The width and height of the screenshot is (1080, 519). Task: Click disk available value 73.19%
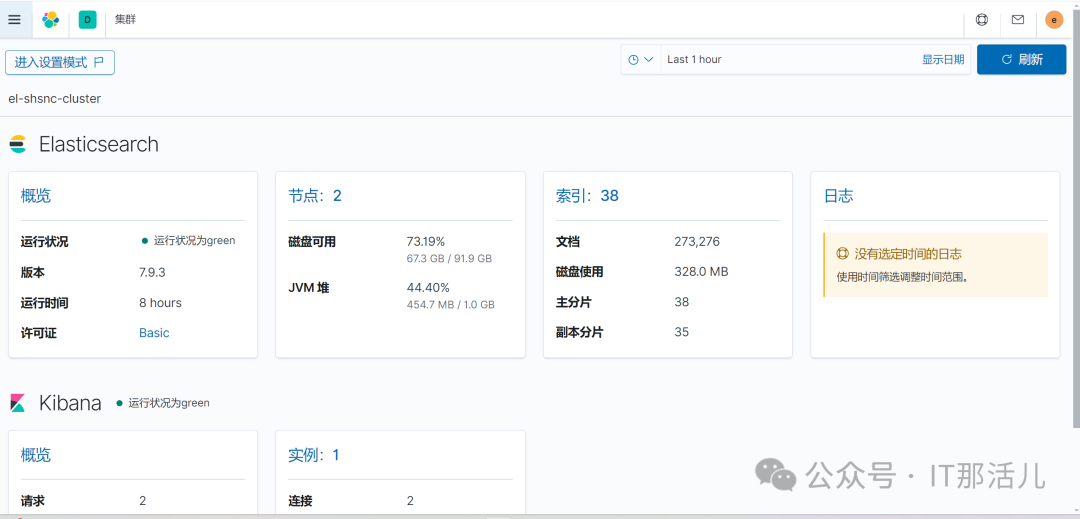point(426,242)
